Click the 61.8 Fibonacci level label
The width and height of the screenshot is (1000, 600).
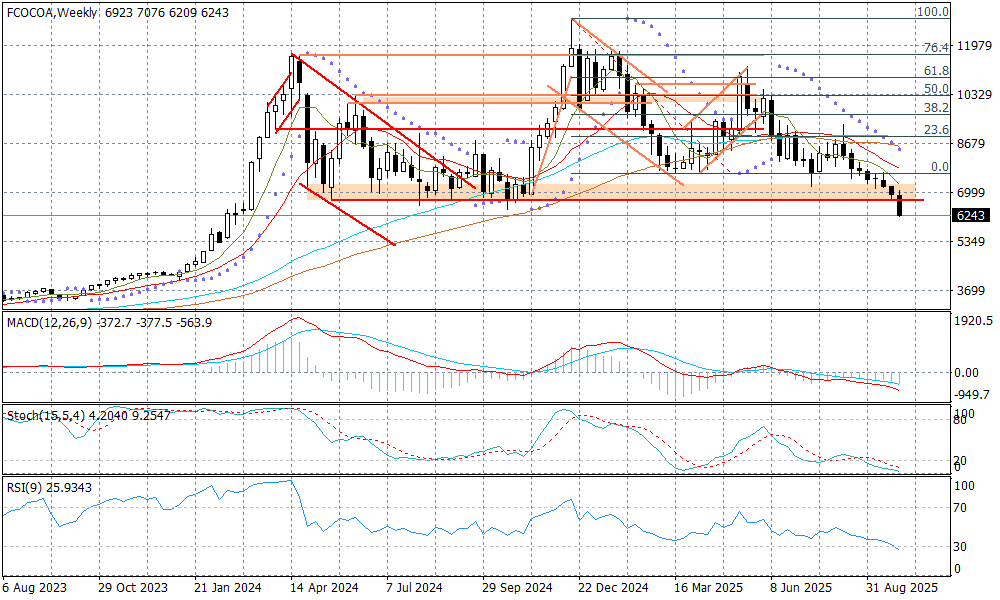[x=935, y=71]
